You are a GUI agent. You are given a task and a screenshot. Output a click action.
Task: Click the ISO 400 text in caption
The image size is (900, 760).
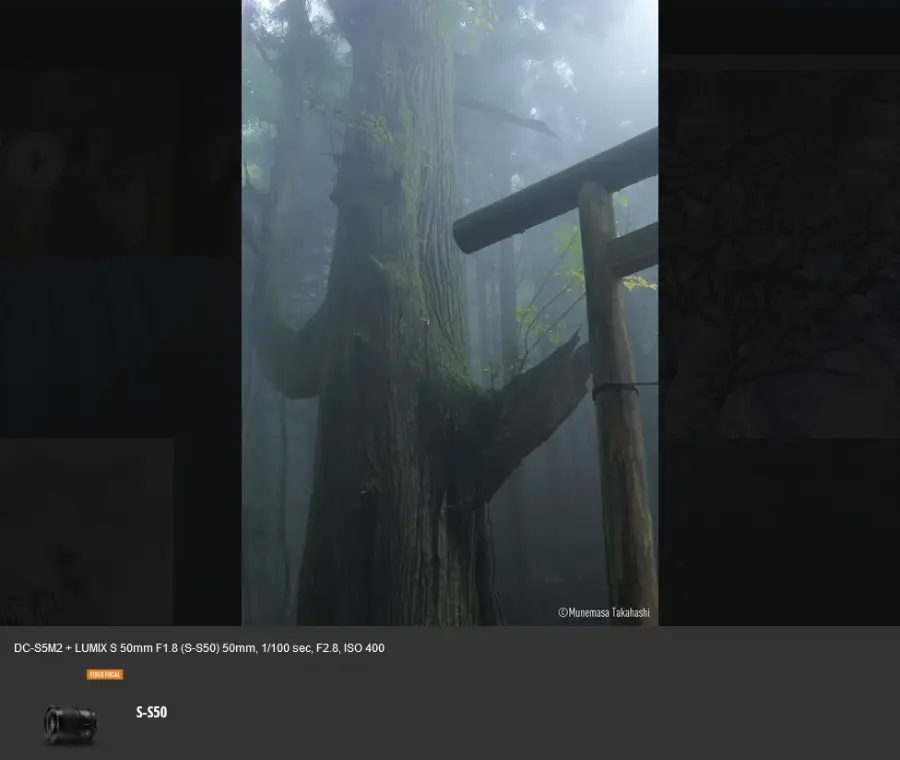click(364, 648)
